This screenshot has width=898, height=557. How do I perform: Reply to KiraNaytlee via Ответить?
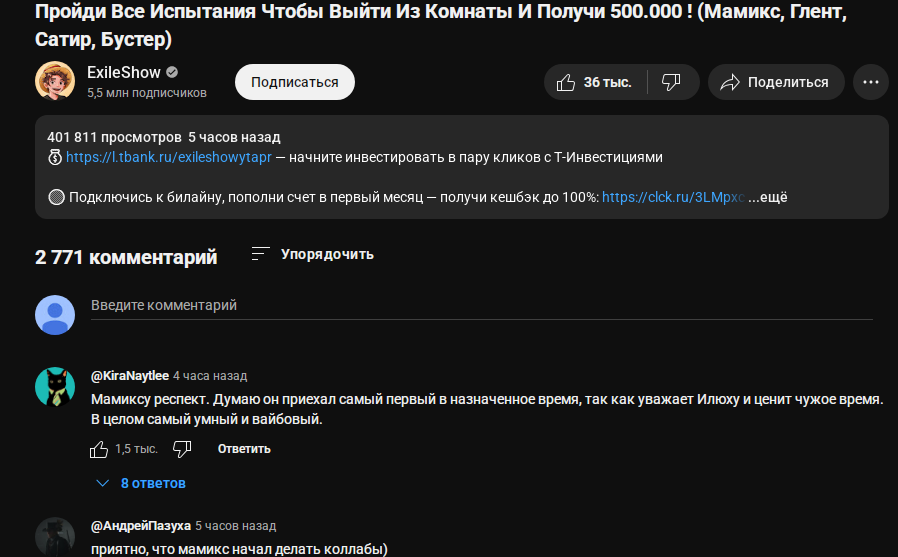(244, 449)
